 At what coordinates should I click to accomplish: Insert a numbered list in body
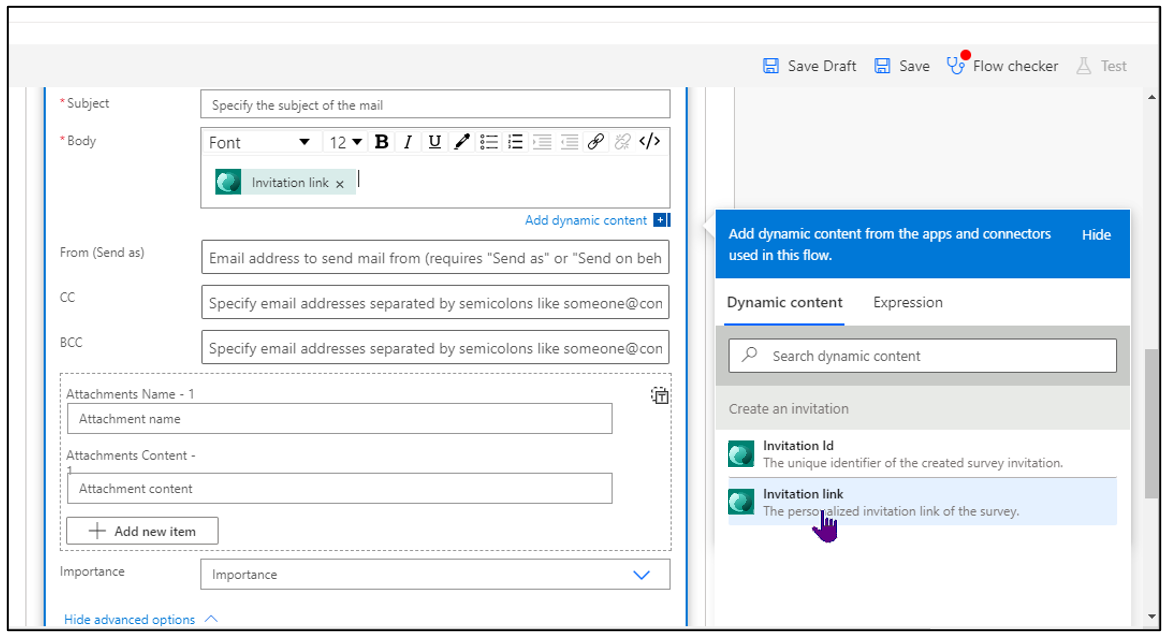pyautogui.click(x=515, y=142)
